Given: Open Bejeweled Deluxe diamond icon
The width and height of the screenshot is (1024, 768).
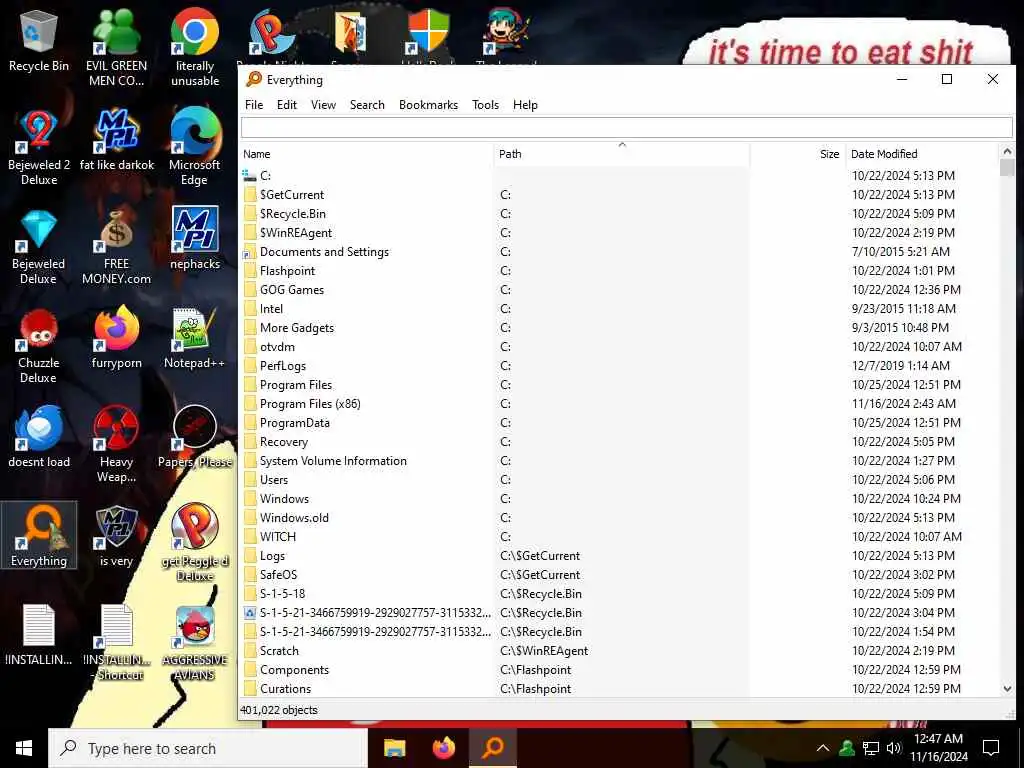Looking at the screenshot, I should 39,248.
